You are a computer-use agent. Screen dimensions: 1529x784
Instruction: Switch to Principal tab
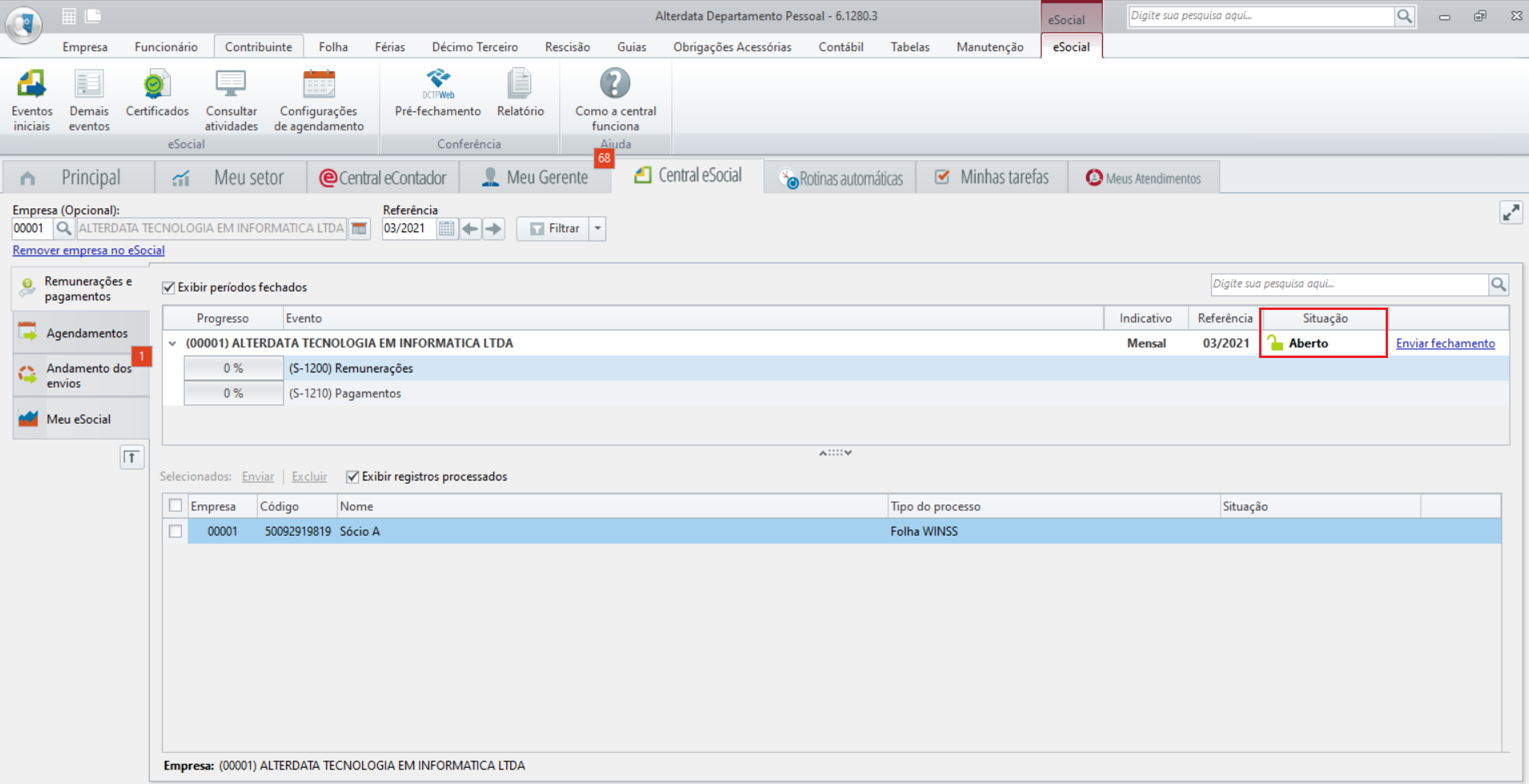tap(78, 178)
